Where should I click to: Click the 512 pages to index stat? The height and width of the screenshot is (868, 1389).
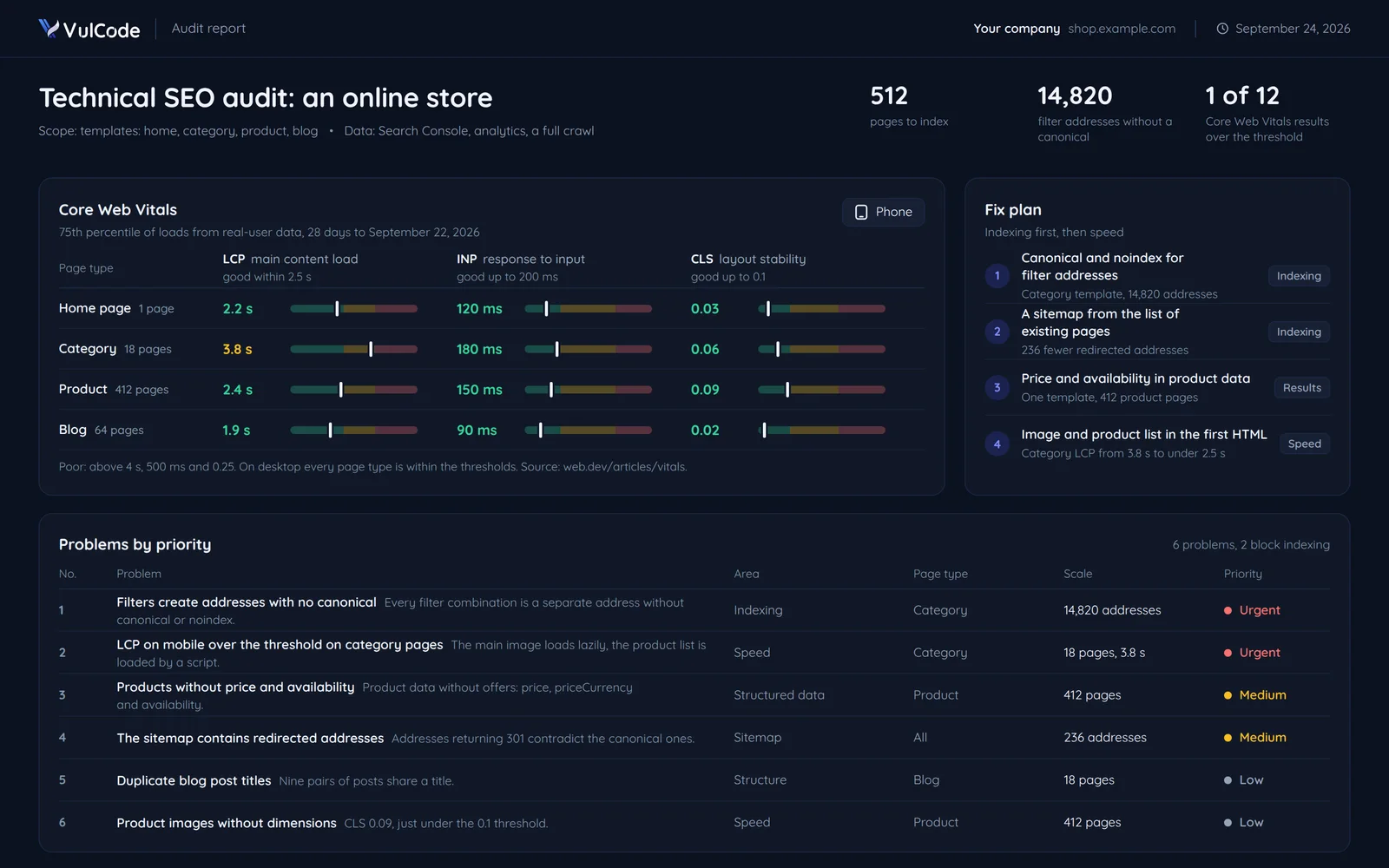pyautogui.click(x=909, y=106)
